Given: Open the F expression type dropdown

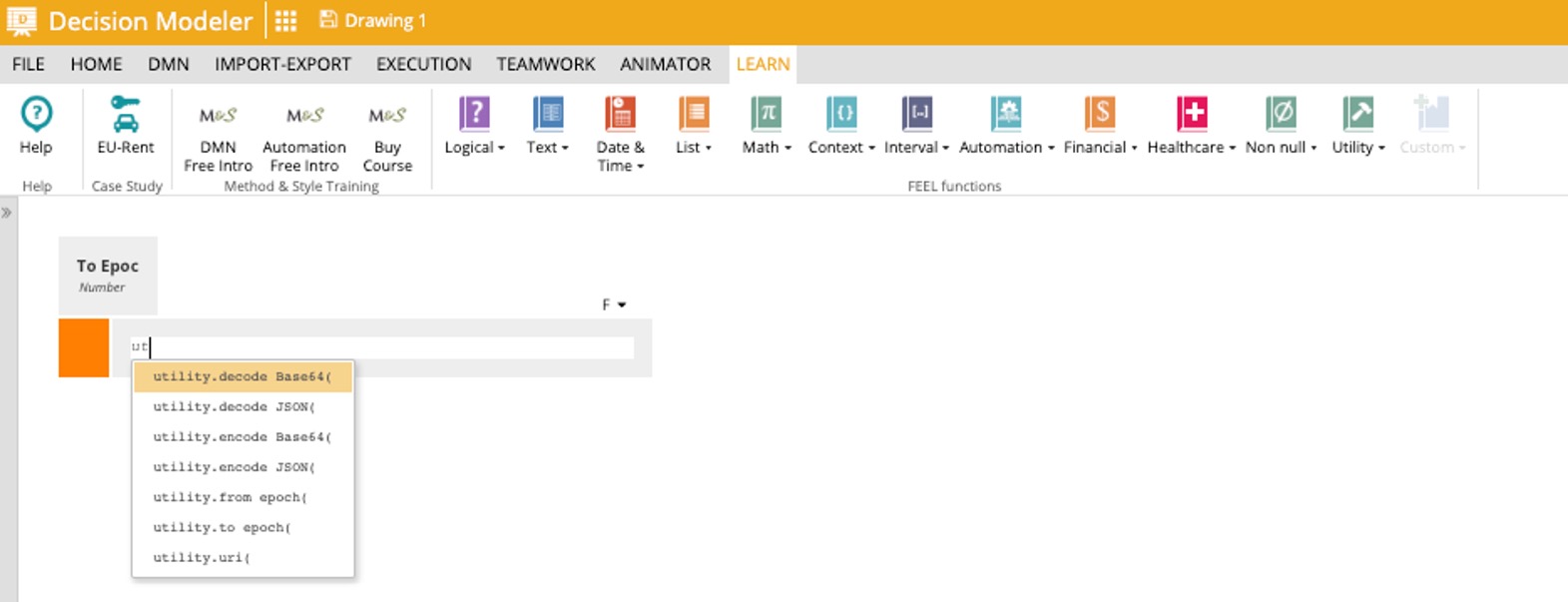Looking at the screenshot, I should click(614, 304).
